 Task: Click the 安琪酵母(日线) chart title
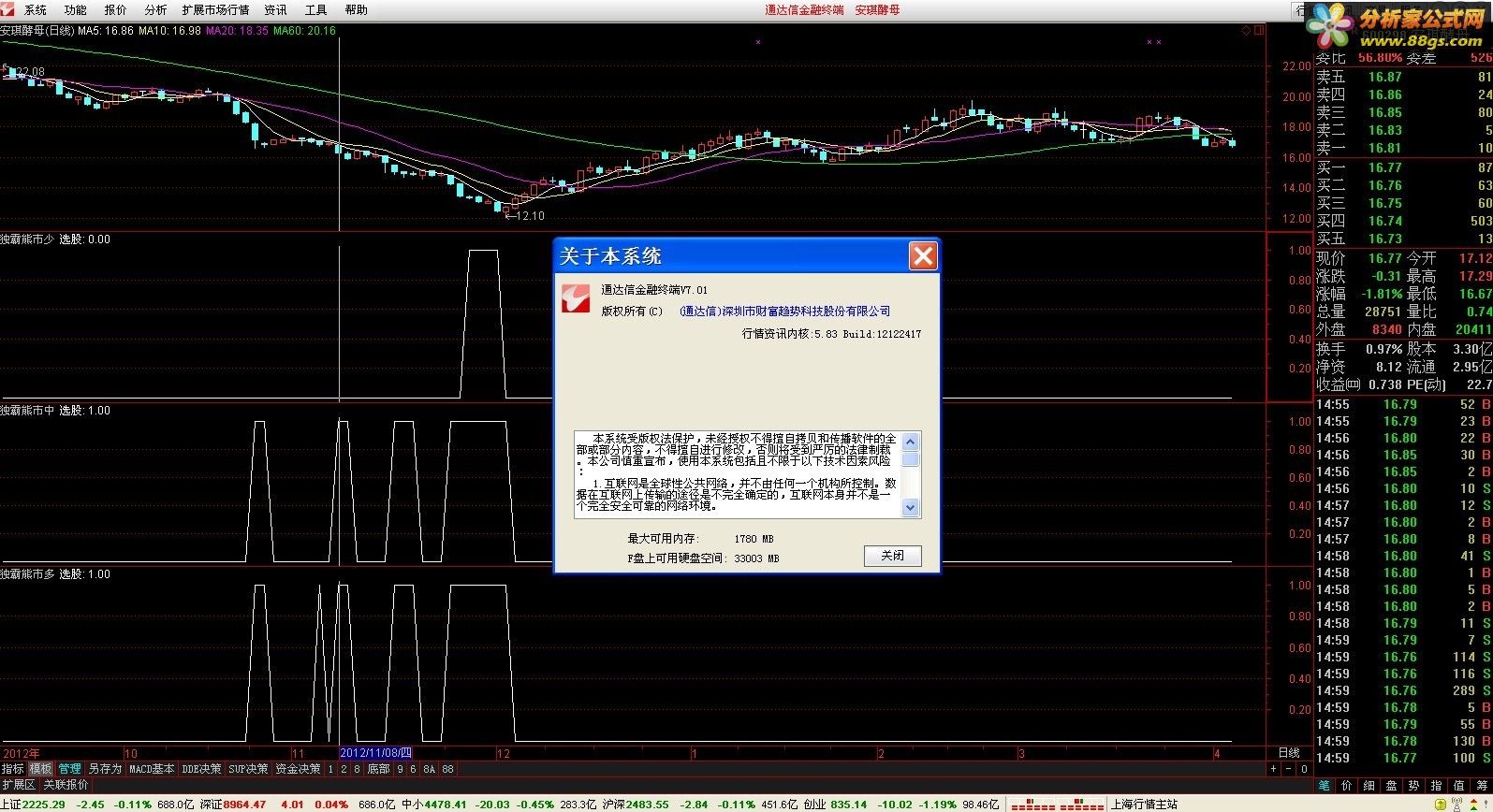tap(37, 31)
